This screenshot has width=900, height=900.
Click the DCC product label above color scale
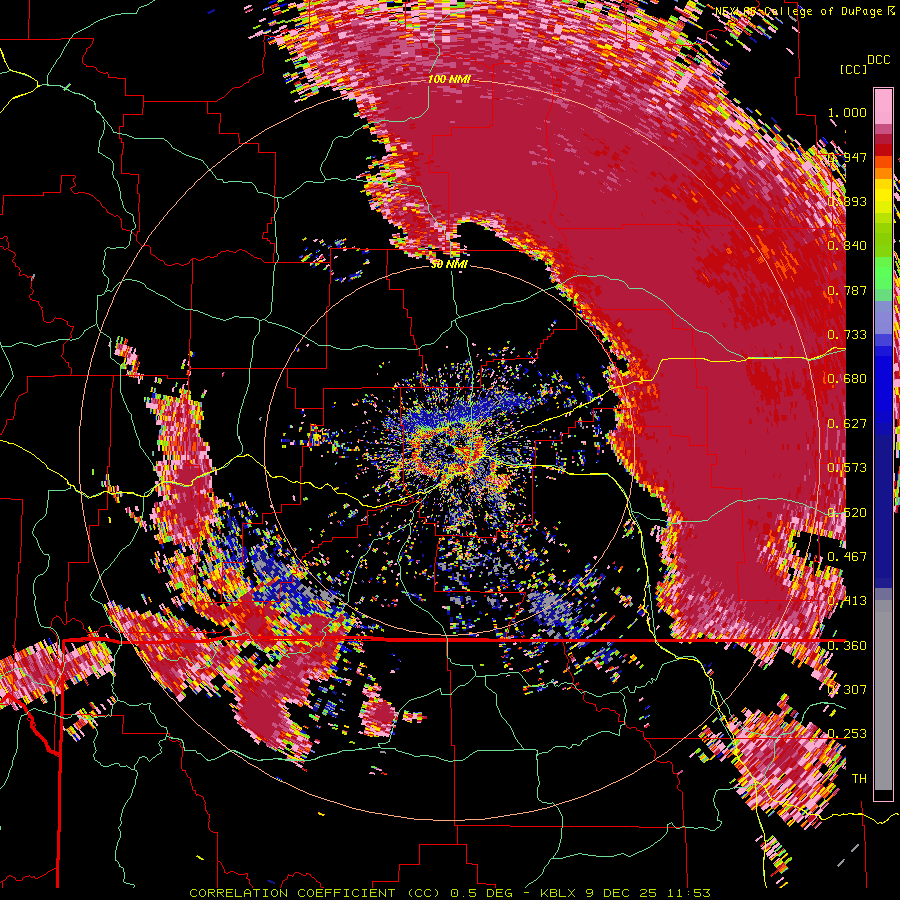coord(878,60)
